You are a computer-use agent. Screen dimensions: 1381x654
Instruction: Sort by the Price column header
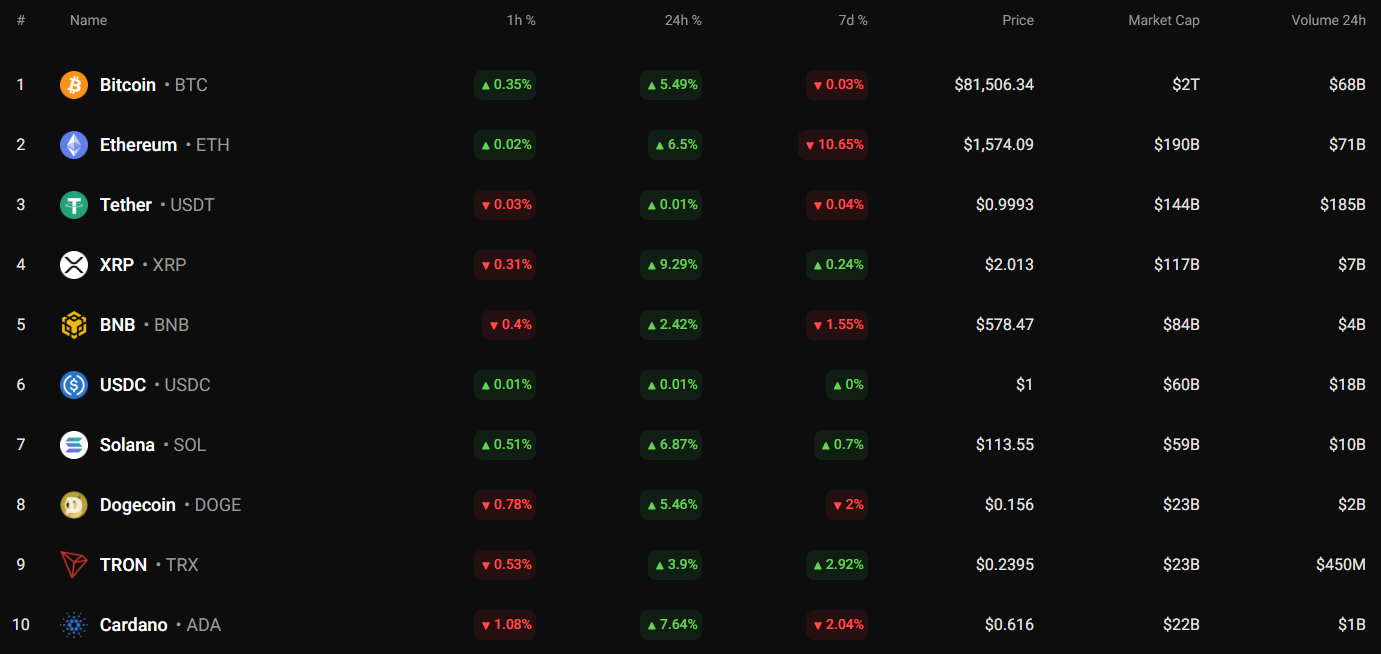click(x=1018, y=20)
